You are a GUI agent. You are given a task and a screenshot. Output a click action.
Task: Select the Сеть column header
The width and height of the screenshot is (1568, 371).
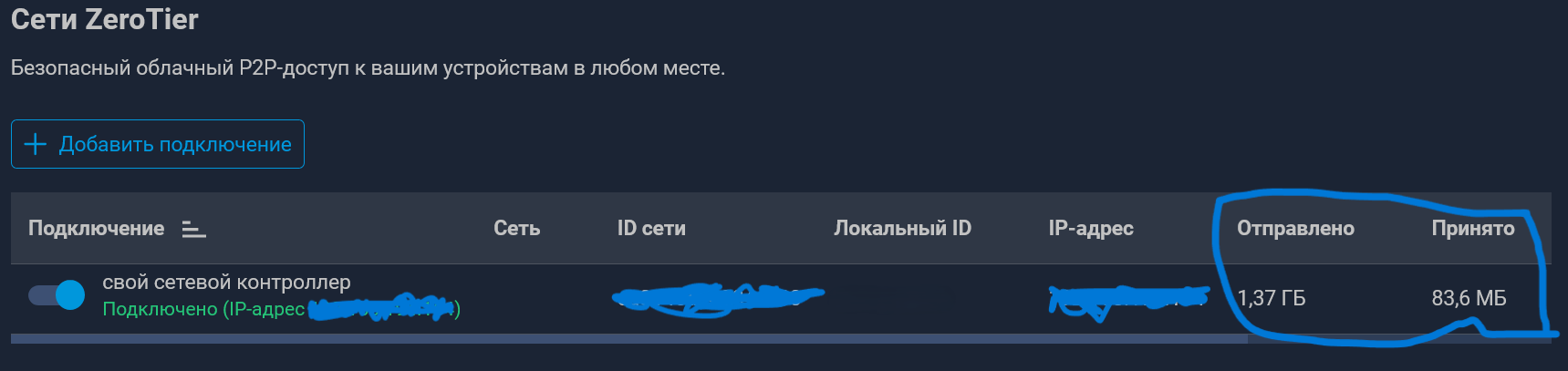[x=516, y=228]
